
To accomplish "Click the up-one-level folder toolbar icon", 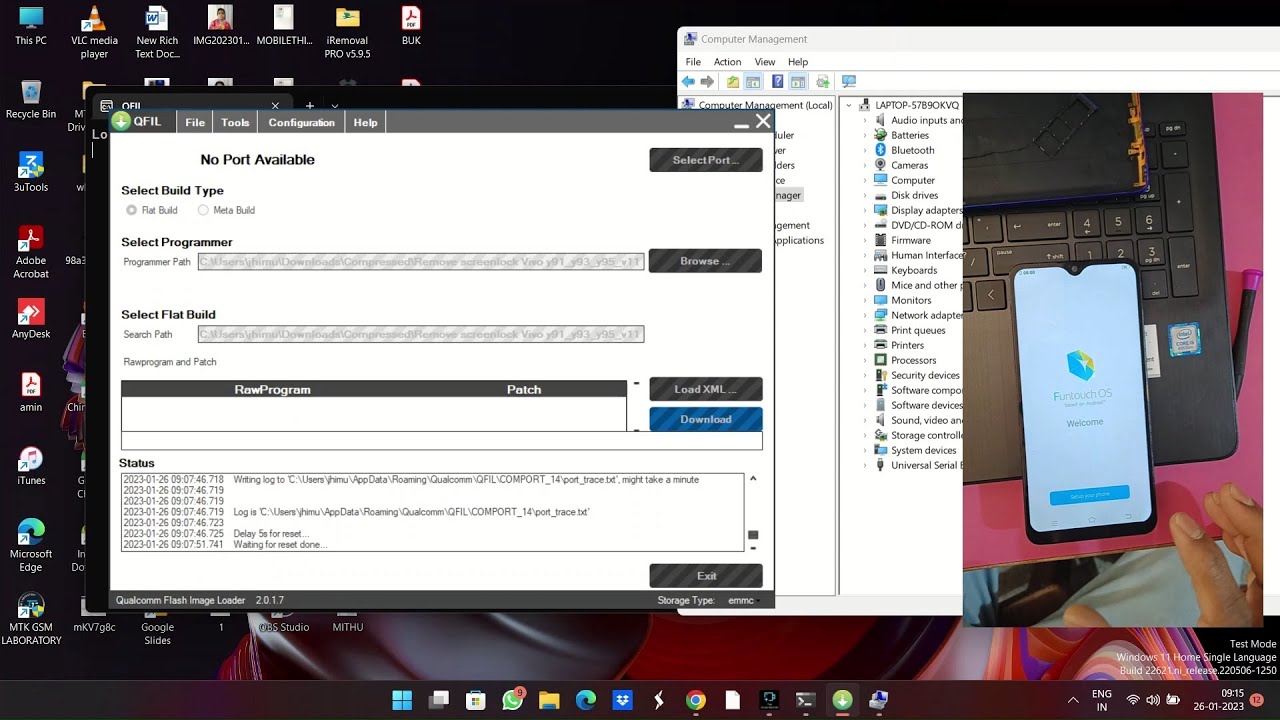I will coord(733,82).
